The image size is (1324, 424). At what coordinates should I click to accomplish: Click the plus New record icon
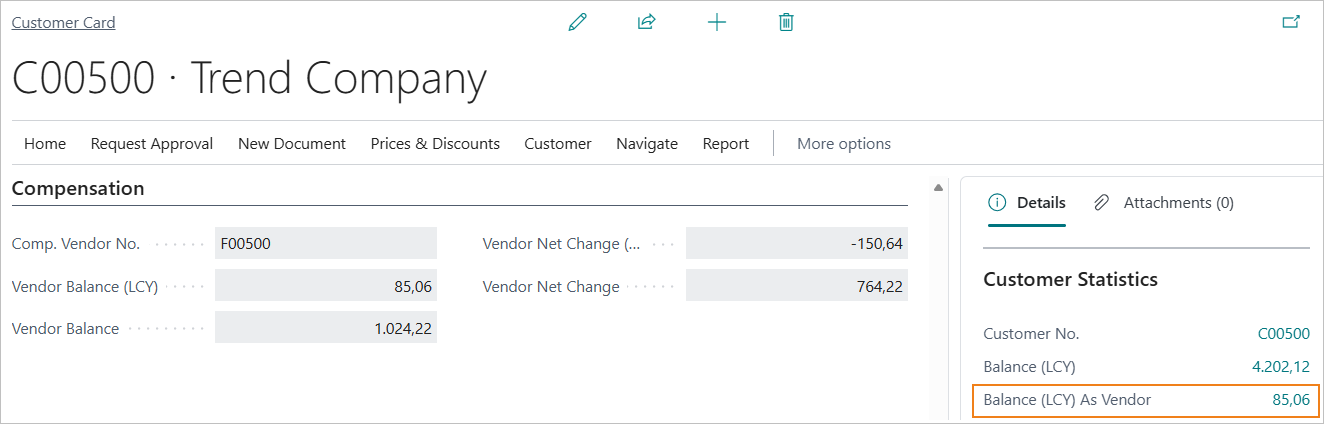[716, 22]
